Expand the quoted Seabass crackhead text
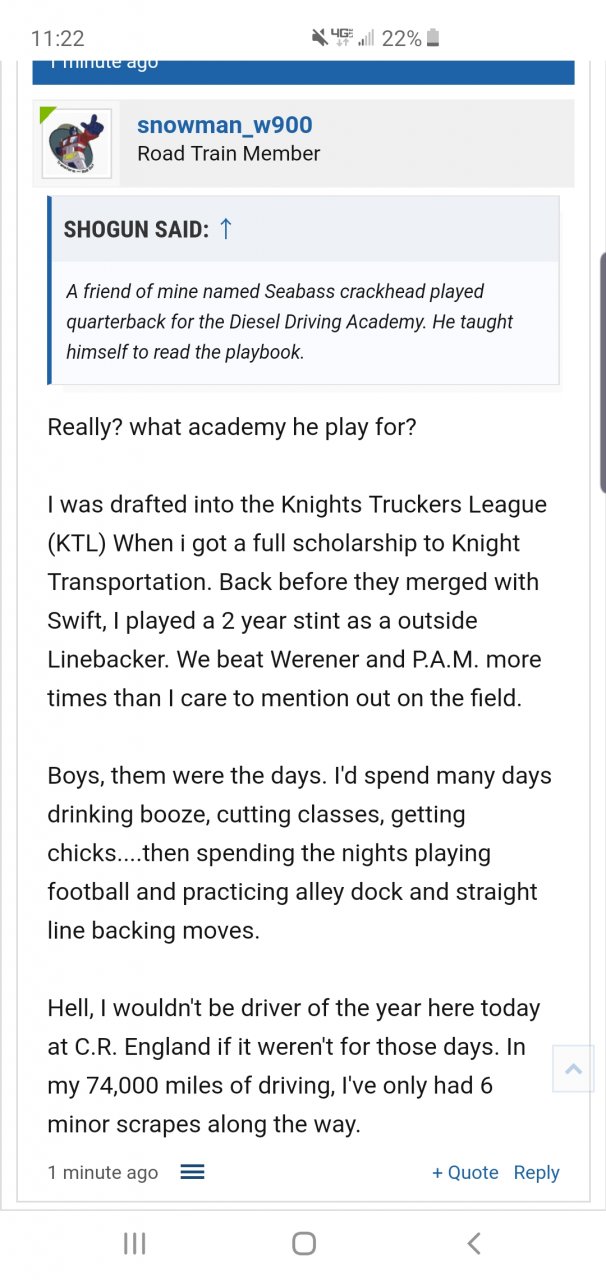Viewport: 606px width, 1280px height. pos(275,322)
